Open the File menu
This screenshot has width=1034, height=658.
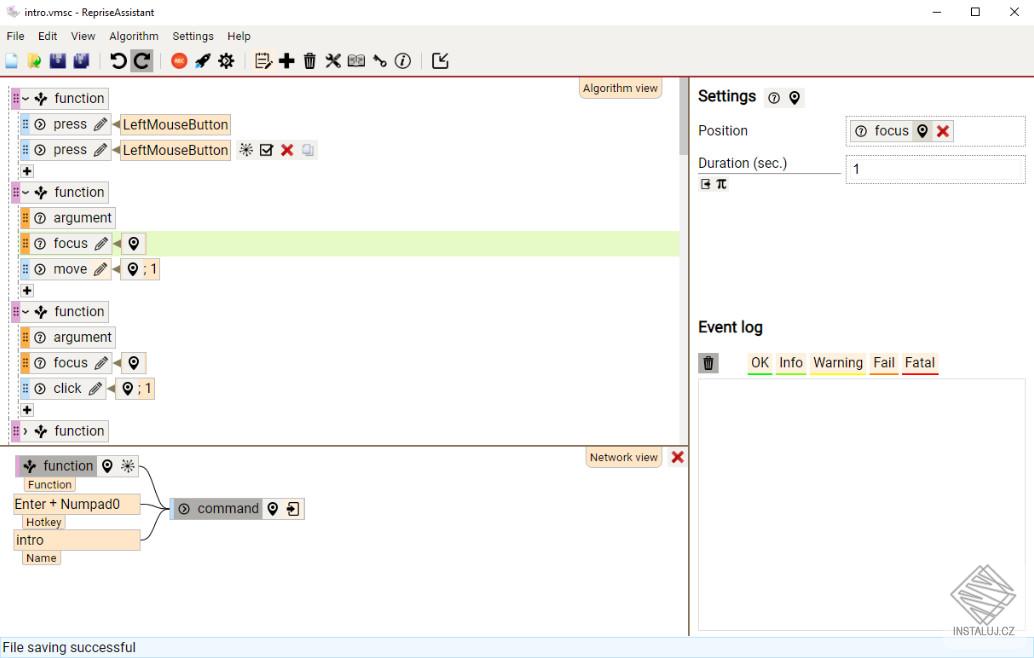click(15, 36)
